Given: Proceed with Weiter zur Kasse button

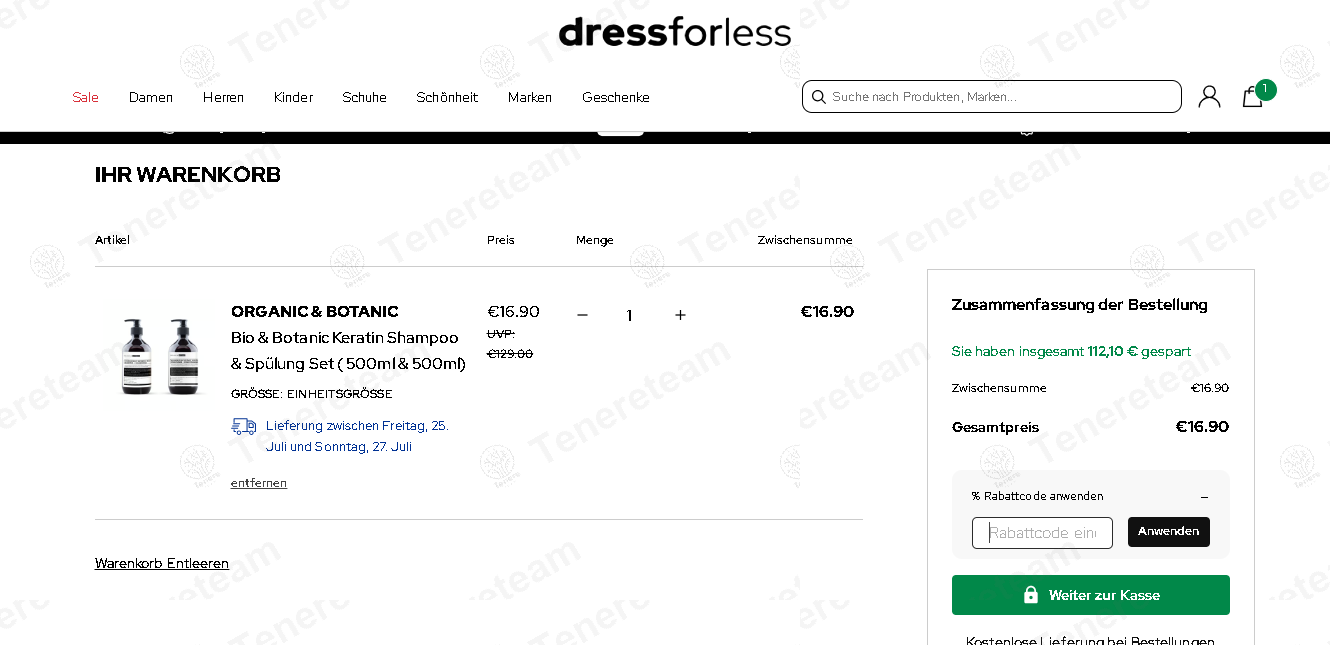Looking at the screenshot, I should coord(1091,595).
